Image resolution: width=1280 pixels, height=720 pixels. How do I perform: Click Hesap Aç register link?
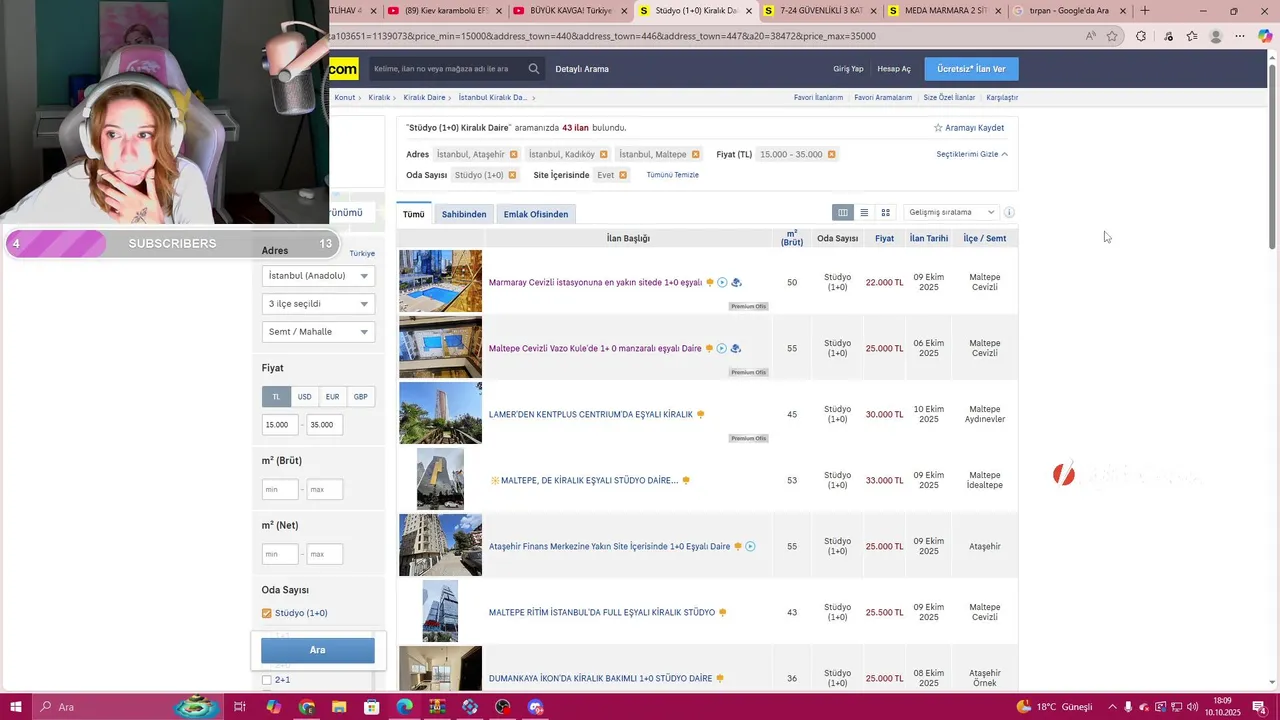(x=894, y=69)
